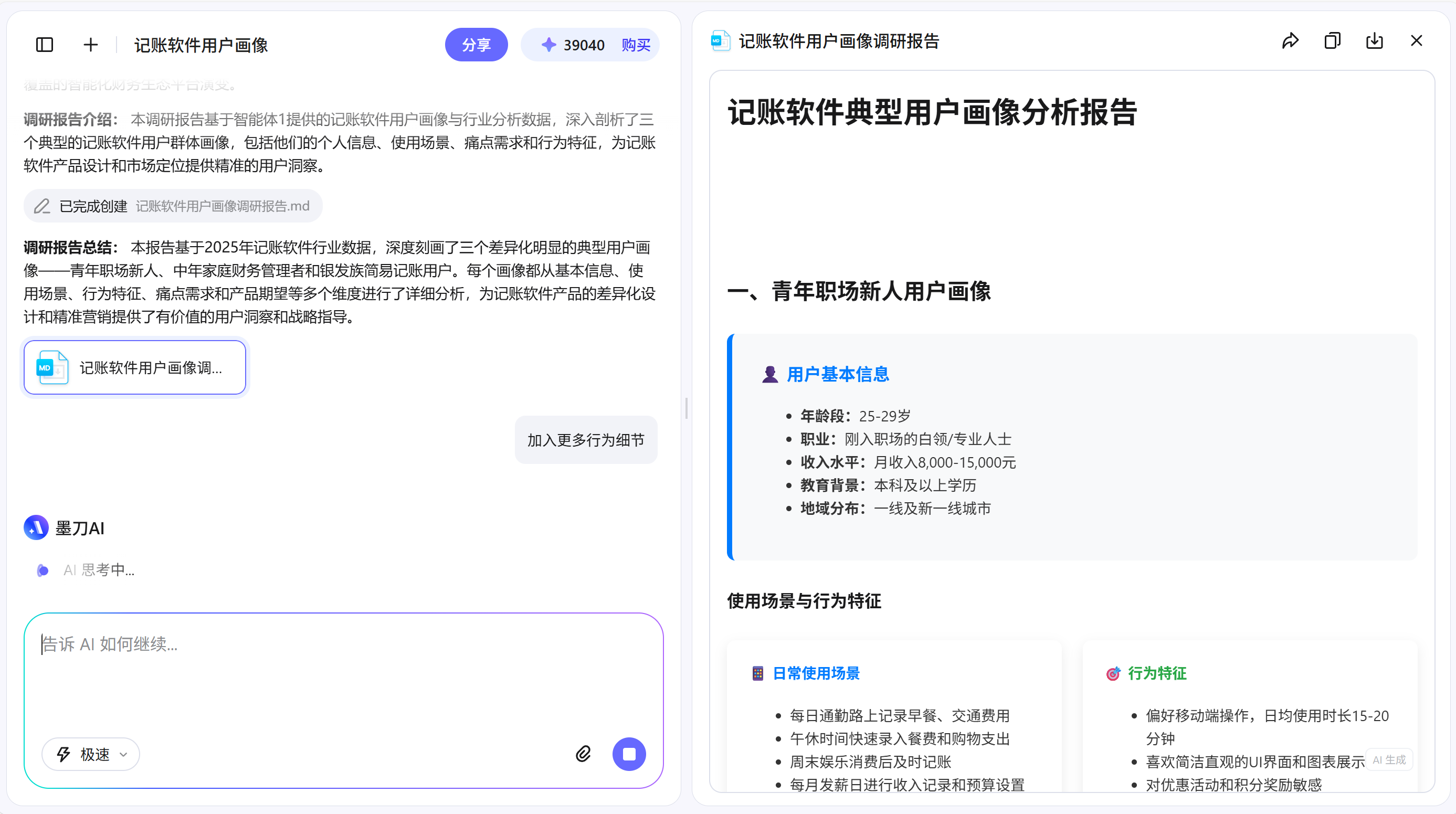Open 记账软件用户画像调研报告.md attachment card
Image resolution: width=1456 pixels, height=814 pixels.
[x=134, y=367]
